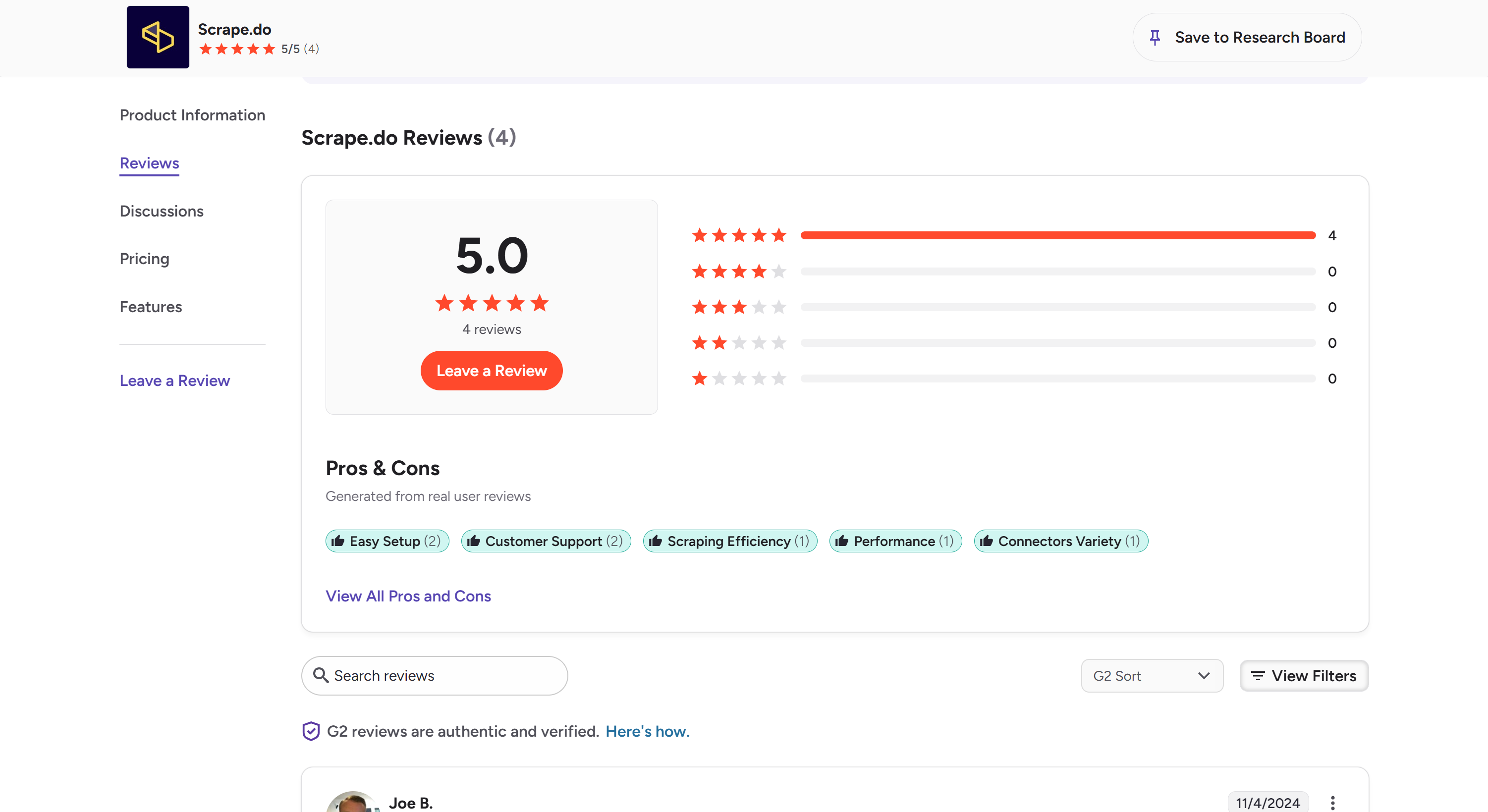Image resolution: width=1488 pixels, height=812 pixels.
Task: Click the 11/4/2024 review date
Action: click(1268, 803)
